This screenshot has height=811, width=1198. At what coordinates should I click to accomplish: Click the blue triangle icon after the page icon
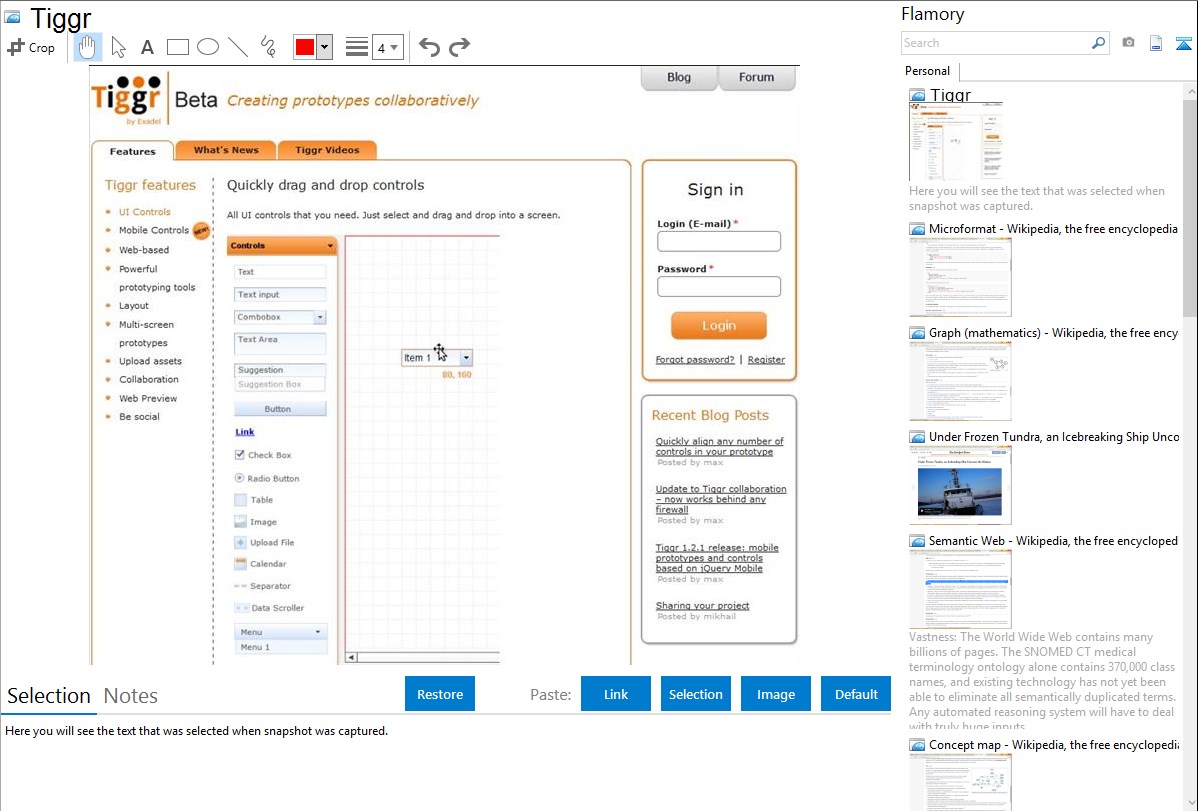pyautogui.click(x=1184, y=43)
